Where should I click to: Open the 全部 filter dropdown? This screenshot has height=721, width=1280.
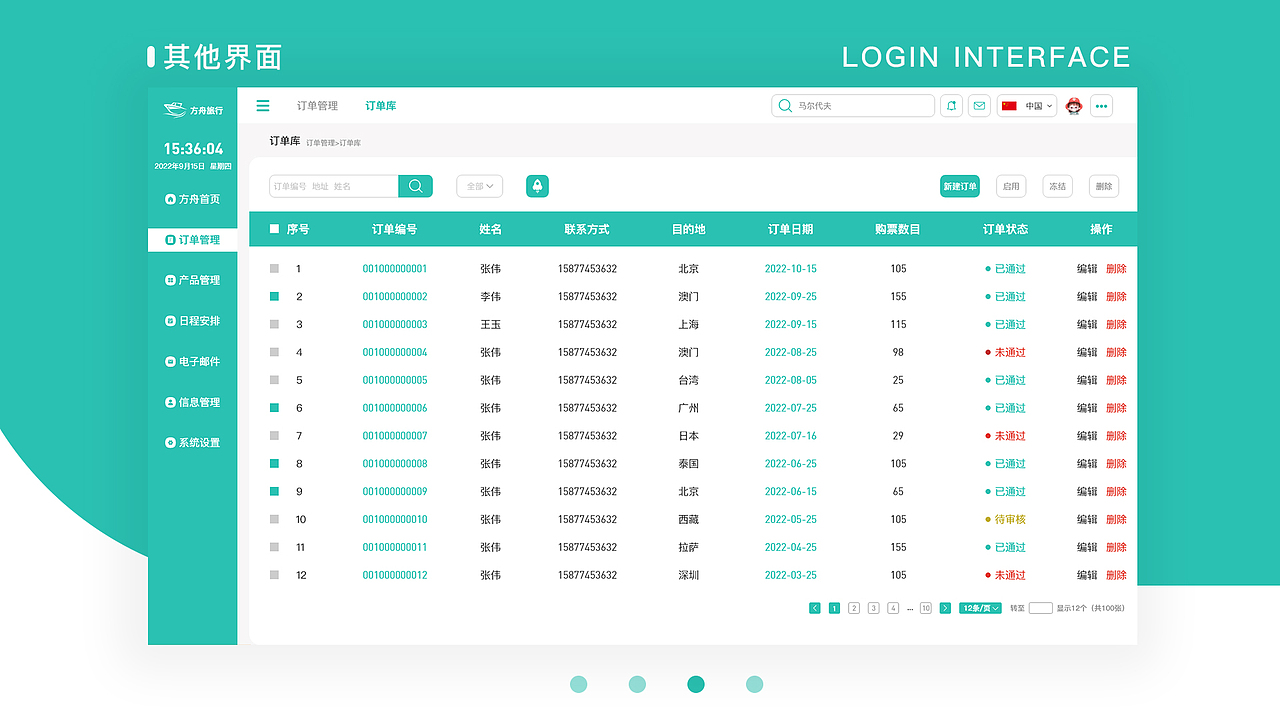[480, 186]
